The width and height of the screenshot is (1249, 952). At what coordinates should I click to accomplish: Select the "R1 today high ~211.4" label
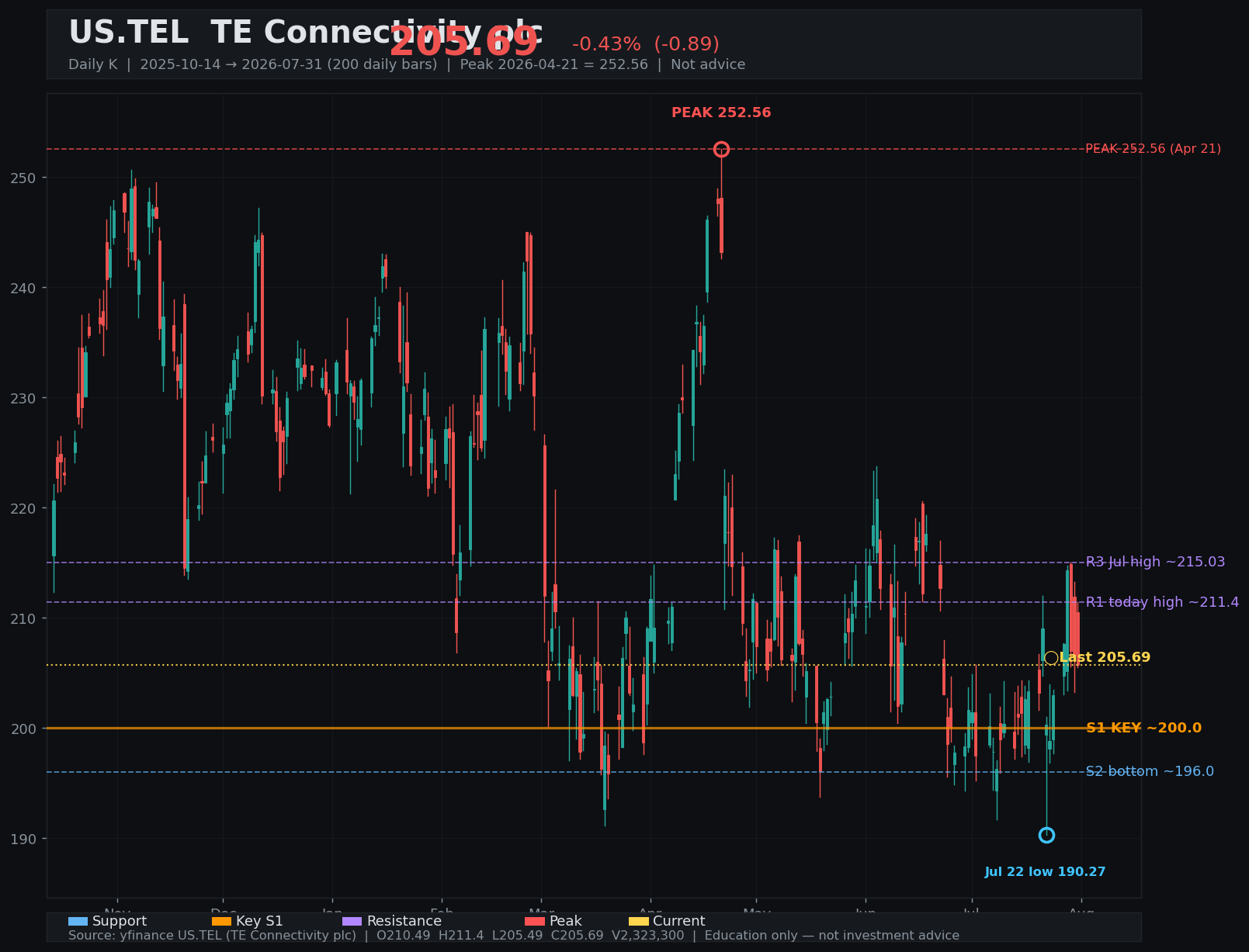click(x=1162, y=602)
